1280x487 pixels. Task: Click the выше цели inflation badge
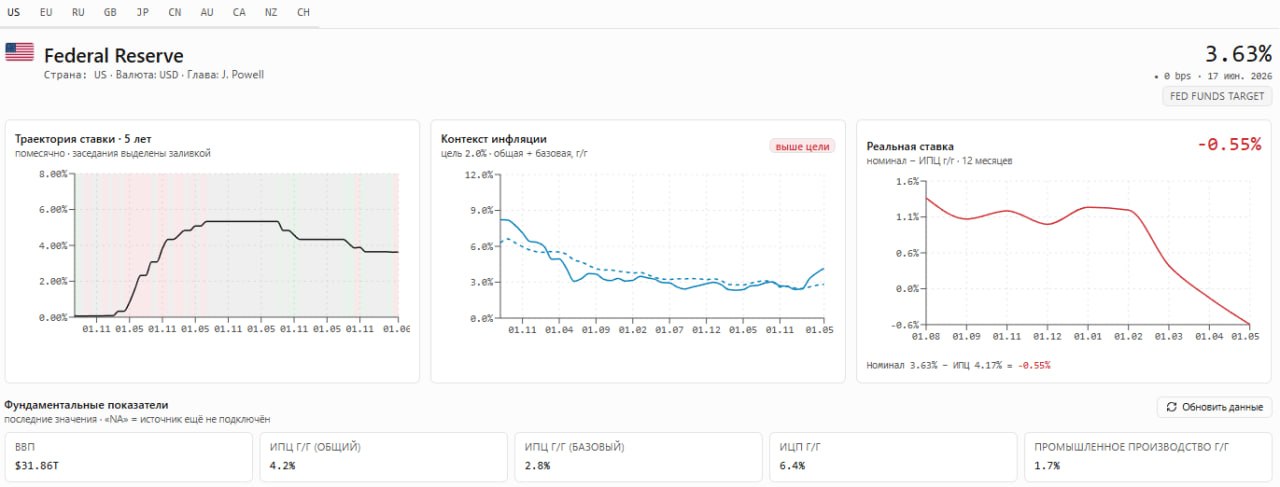(x=802, y=146)
